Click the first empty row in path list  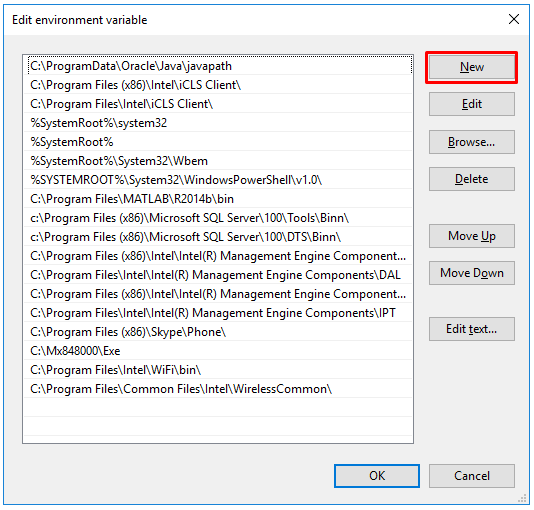point(218,408)
